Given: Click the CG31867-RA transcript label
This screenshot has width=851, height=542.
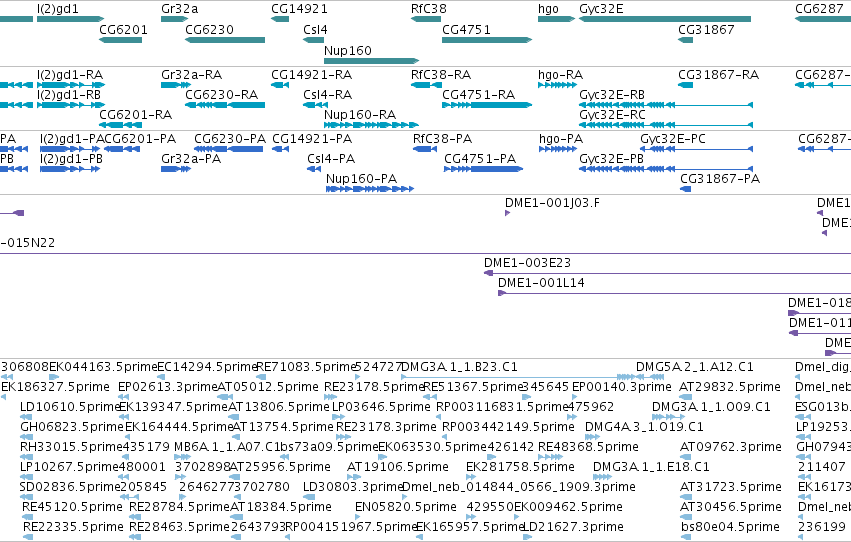Looking at the screenshot, I should tap(719, 74).
